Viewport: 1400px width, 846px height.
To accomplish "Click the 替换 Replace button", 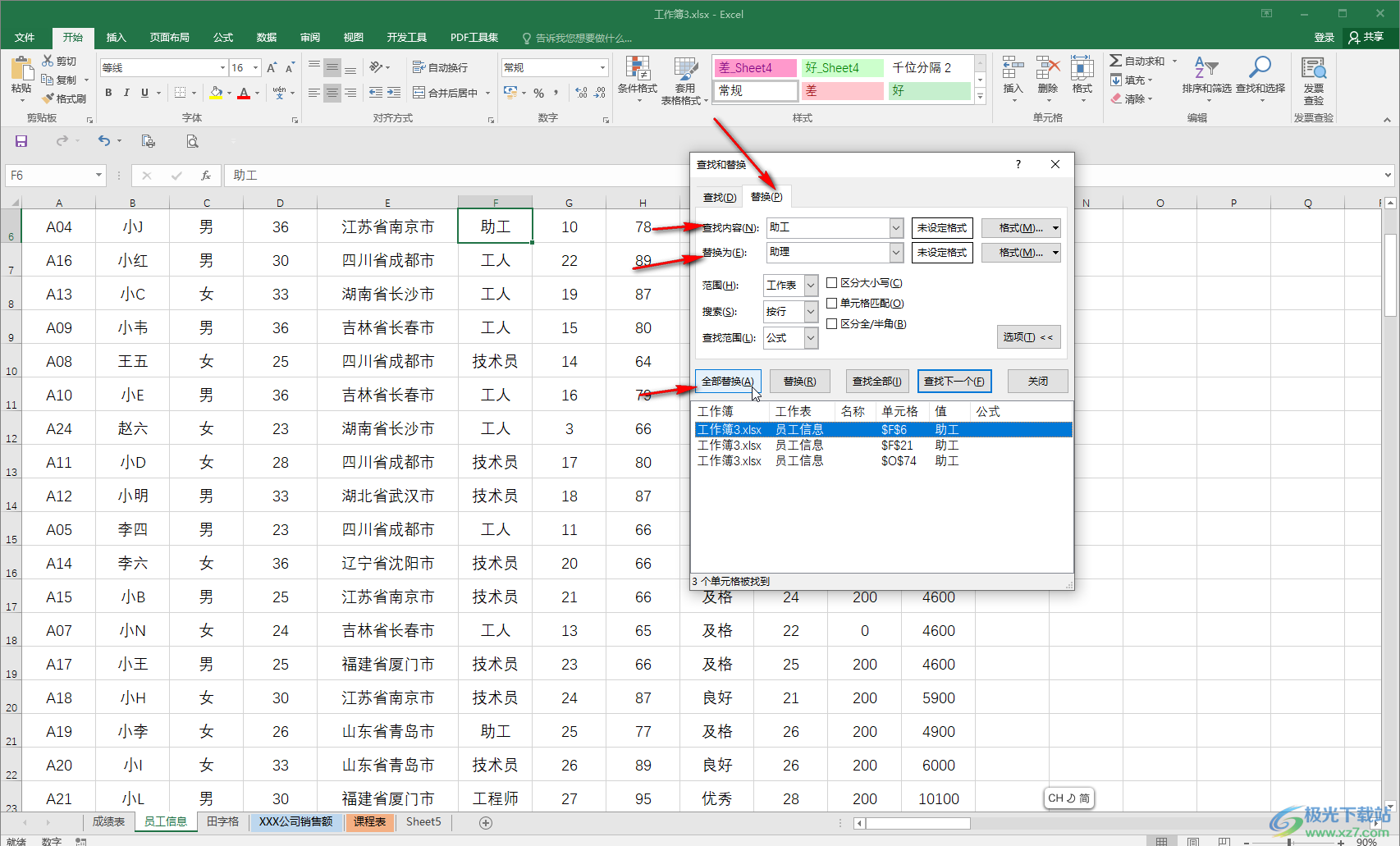I will (x=799, y=382).
